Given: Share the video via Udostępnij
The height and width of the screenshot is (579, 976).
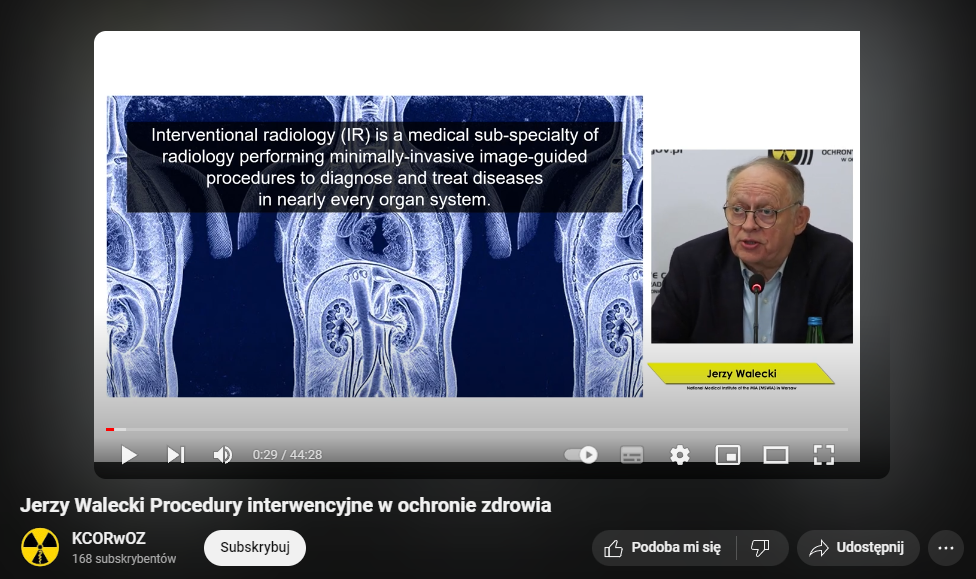Looking at the screenshot, I should [x=858, y=548].
